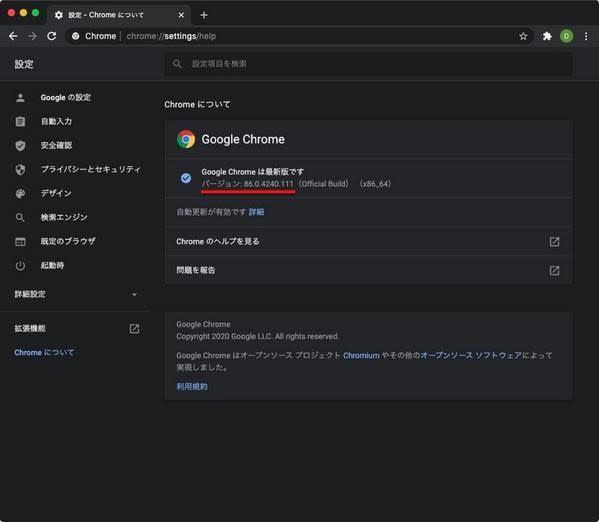Click the browser window icon beside 既定のブラウザ

coord(20,242)
